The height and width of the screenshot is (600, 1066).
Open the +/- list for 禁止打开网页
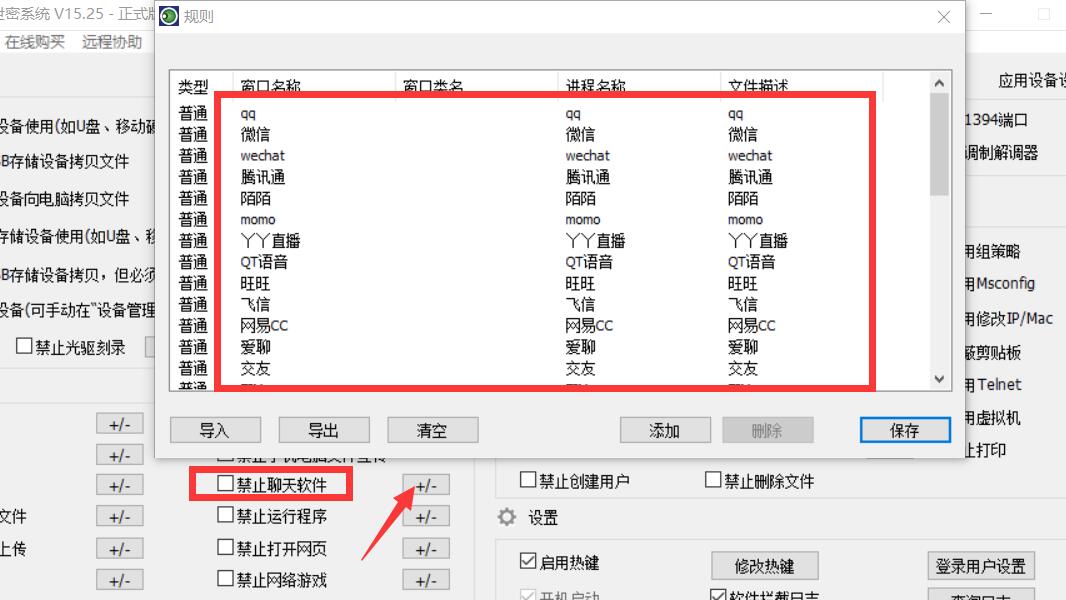(426, 549)
